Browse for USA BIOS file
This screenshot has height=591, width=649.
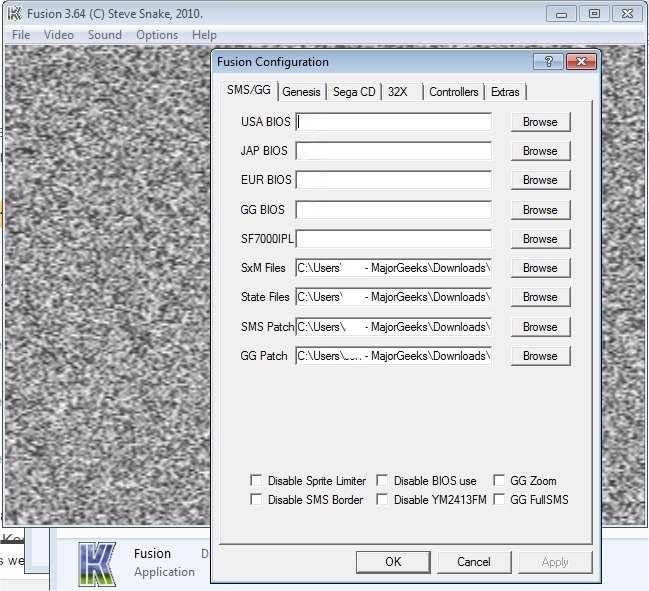[540, 122]
